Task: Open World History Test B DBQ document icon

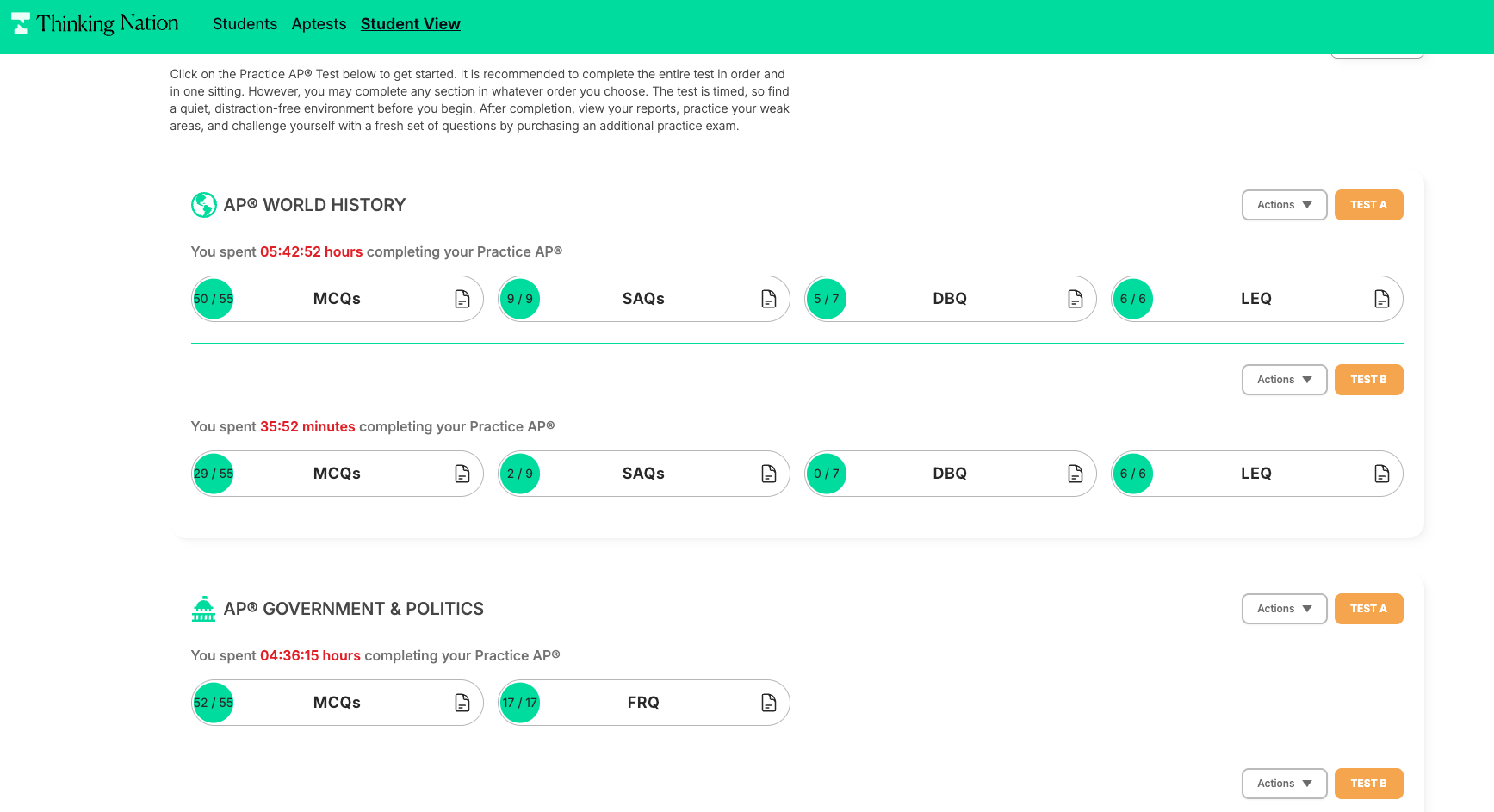Action: click(x=1076, y=474)
